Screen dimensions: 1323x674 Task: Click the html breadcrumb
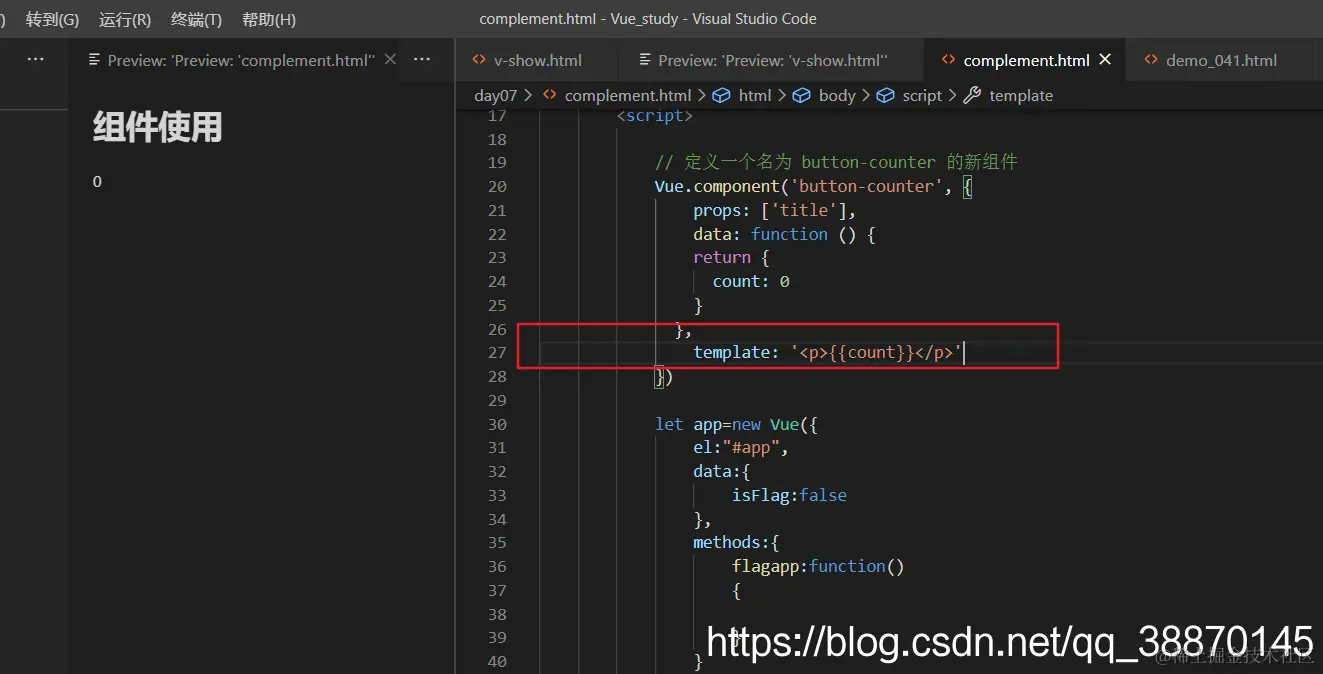pyautogui.click(x=755, y=95)
